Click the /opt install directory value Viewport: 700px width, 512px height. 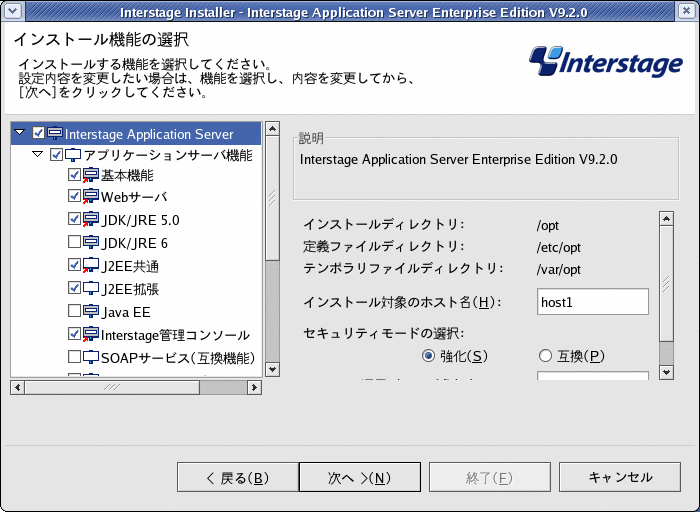[x=547, y=225]
